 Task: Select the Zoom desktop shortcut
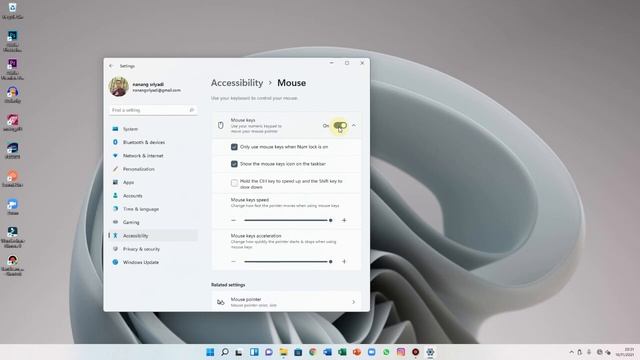tap(12, 207)
